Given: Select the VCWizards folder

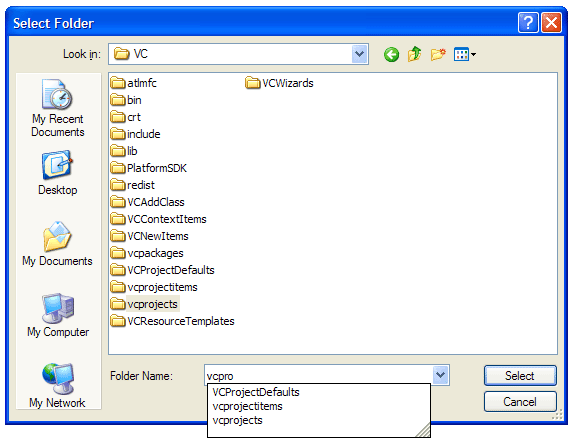Looking at the screenshot, I should 279,83.
